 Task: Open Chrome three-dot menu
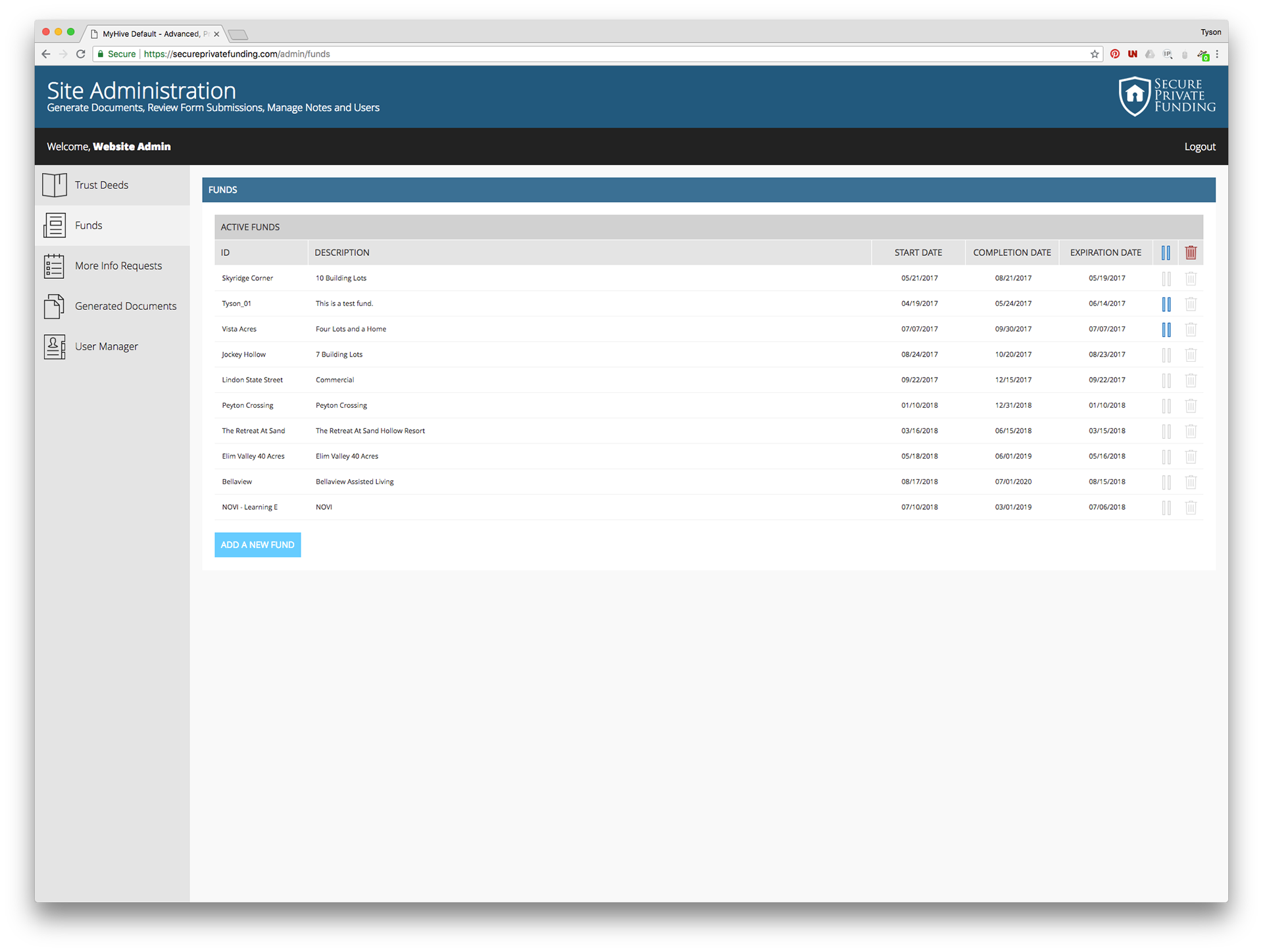pyautogui.click(x=1217, y=54)
